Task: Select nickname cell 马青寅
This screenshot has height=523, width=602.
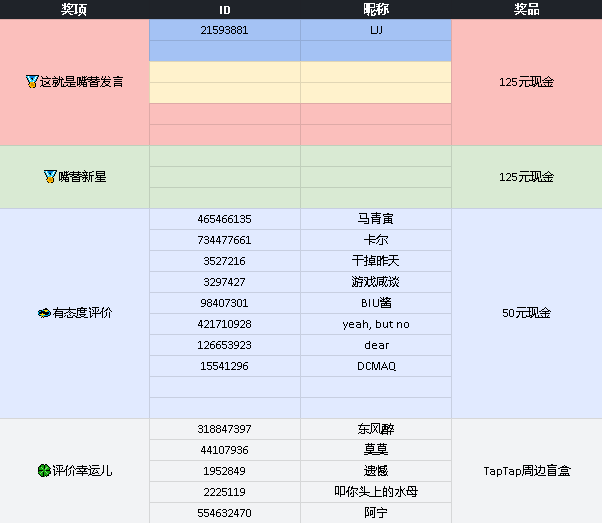Action: 376,219
